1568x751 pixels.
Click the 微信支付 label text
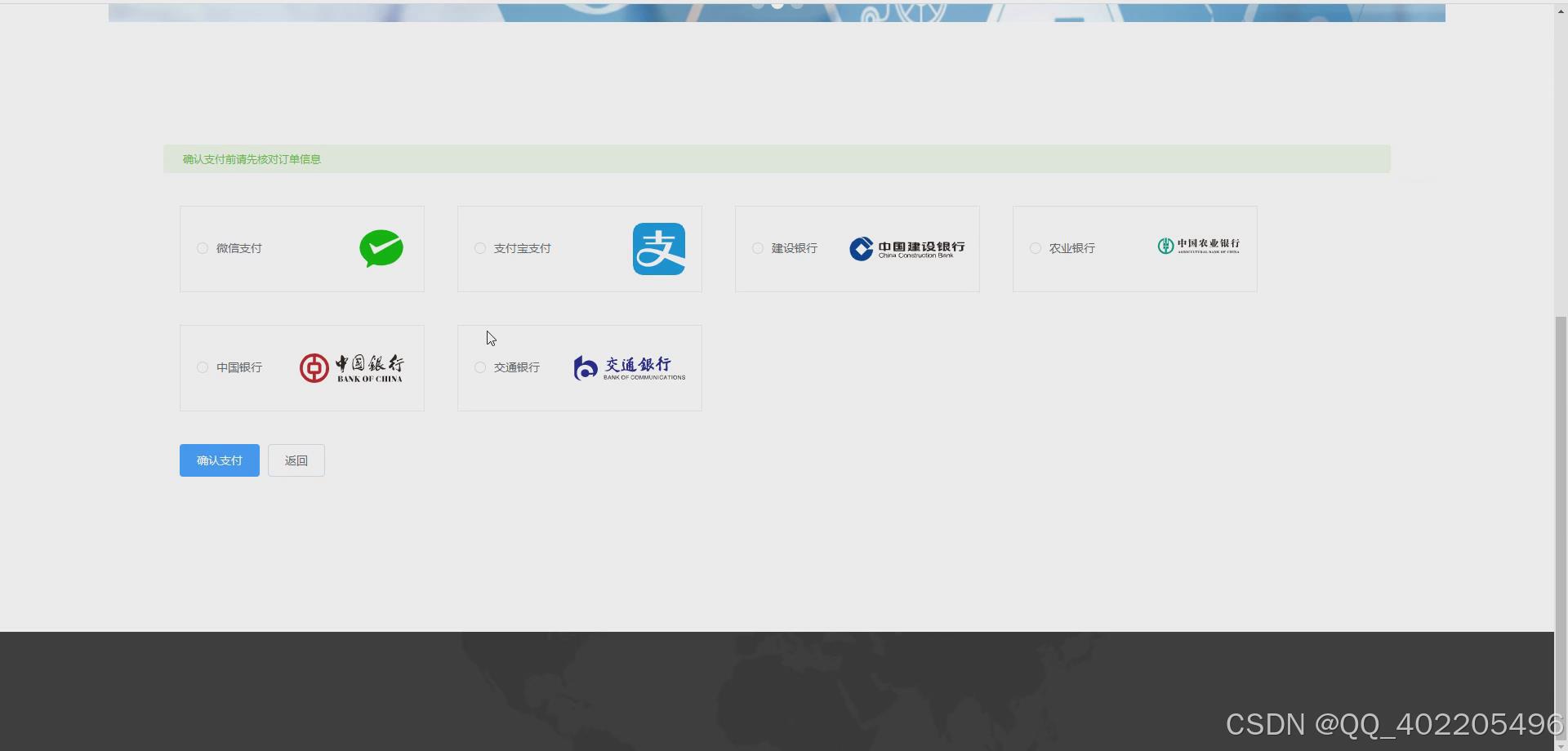(239, 248)
